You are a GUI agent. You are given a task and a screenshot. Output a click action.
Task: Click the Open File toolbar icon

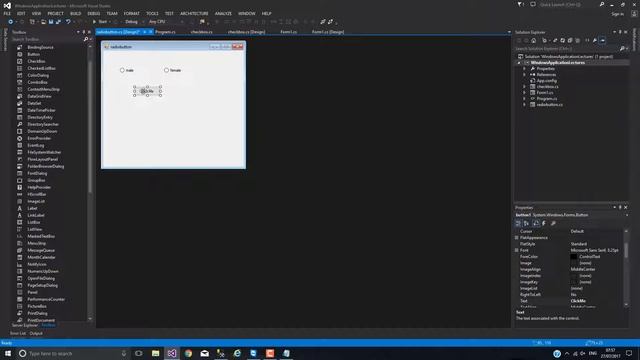click(x=43, y=22)
